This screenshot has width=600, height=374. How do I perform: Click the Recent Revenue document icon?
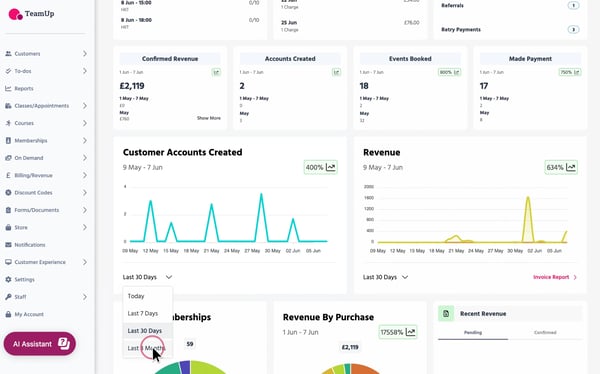pos(446,314)
